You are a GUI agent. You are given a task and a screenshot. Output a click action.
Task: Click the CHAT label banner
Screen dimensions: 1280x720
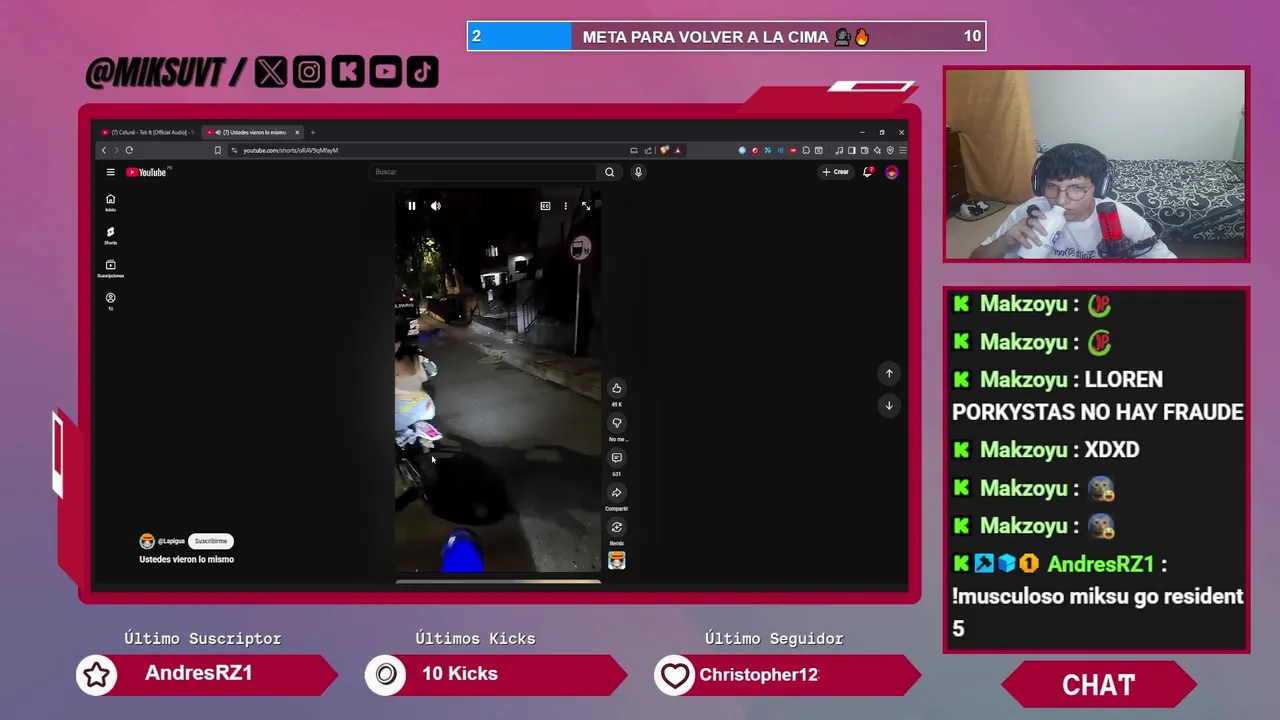1098,685
